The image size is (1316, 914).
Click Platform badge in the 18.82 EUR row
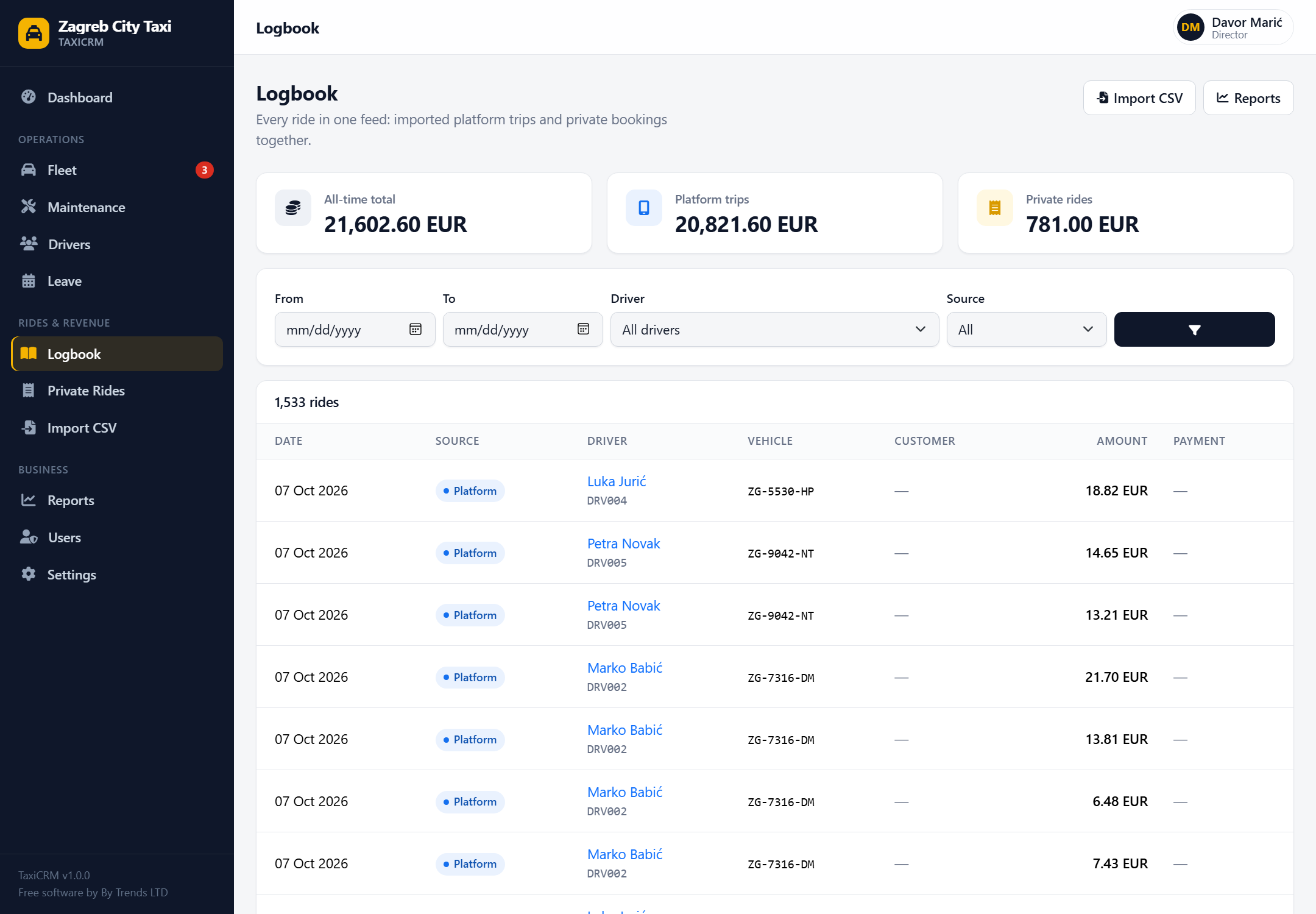point(470,491)
